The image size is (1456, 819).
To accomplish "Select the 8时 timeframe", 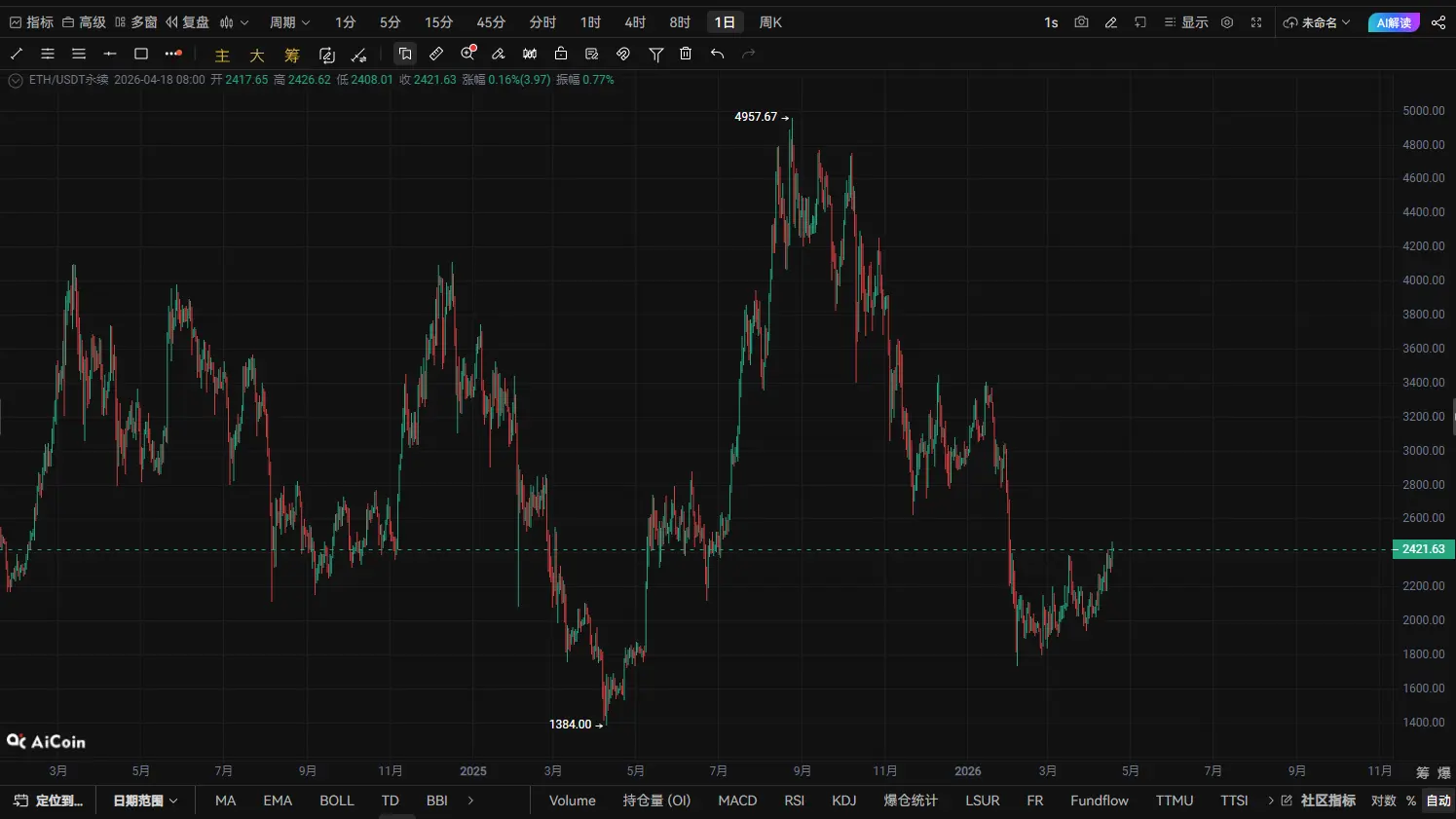I will [680, 22].
